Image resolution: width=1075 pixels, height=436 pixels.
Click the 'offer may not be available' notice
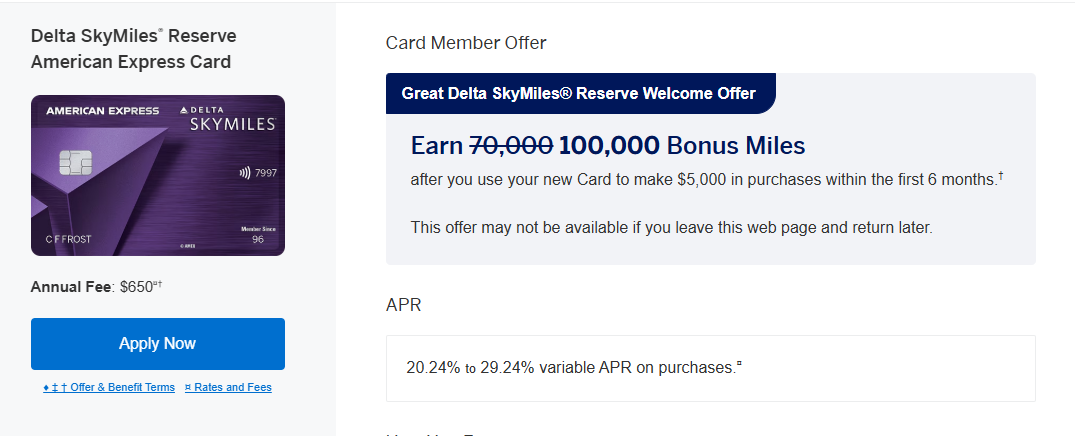click(671, 227)
